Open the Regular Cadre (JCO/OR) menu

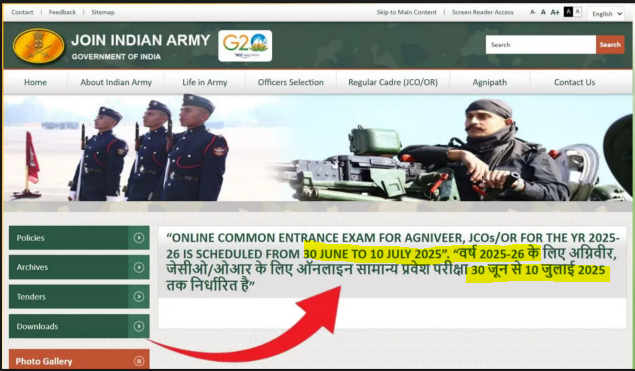pos(393,82)
